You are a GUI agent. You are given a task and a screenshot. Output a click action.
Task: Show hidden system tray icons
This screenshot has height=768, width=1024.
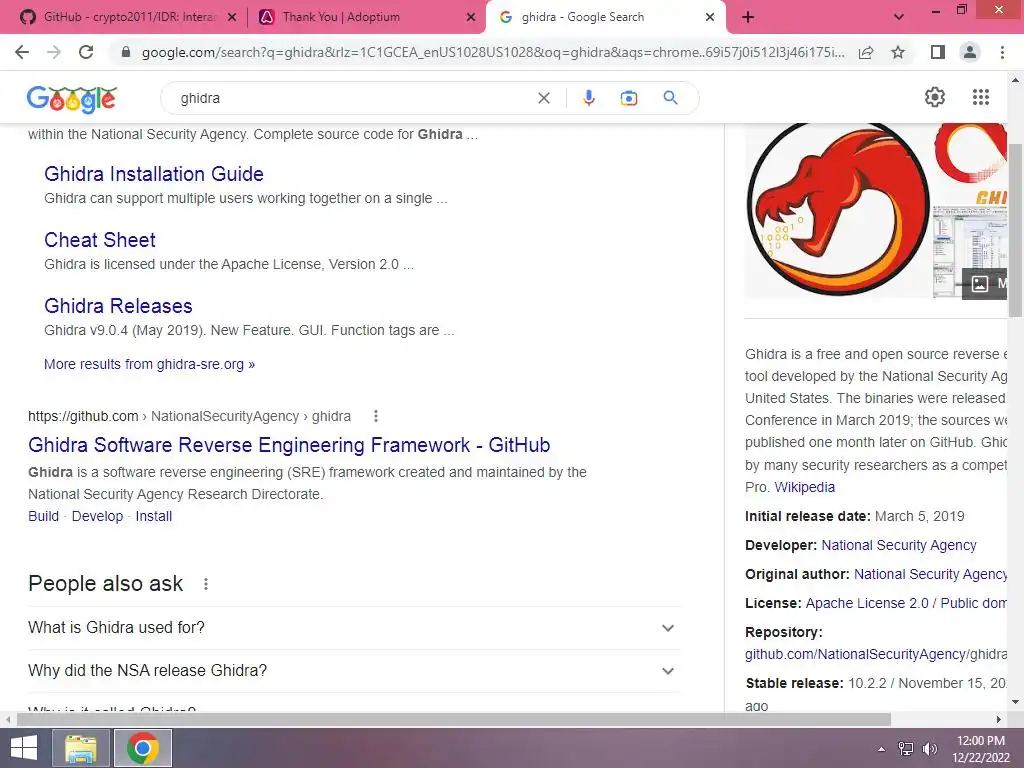coord(881,749)
